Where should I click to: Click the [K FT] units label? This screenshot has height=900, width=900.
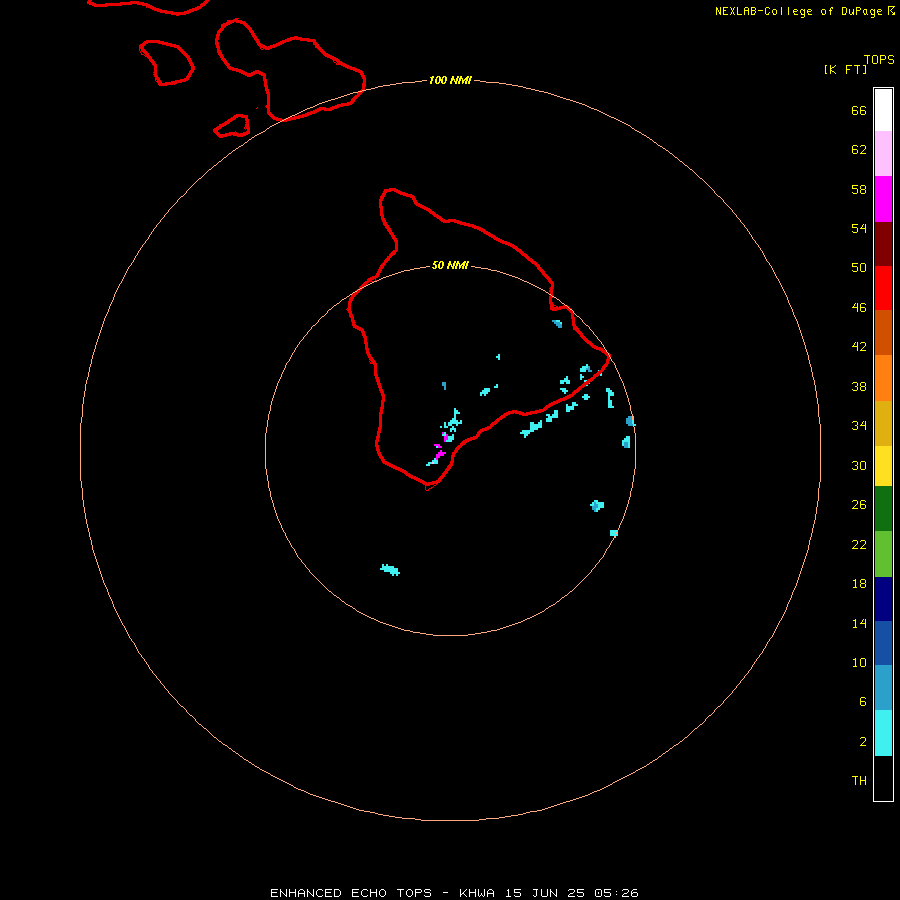[x=845, y=69]
